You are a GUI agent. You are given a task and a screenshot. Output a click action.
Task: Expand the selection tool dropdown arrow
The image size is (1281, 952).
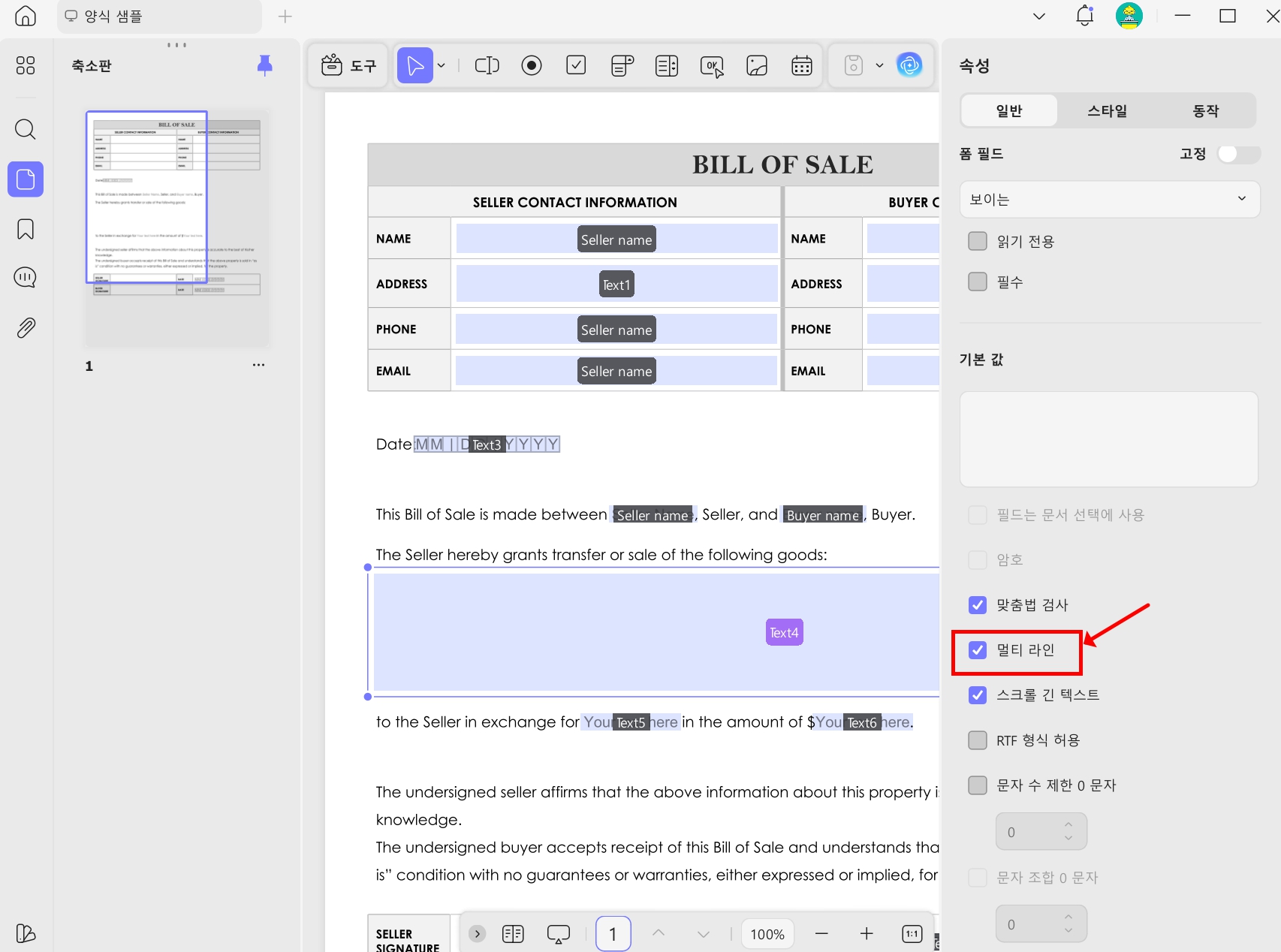pos(442,65)
